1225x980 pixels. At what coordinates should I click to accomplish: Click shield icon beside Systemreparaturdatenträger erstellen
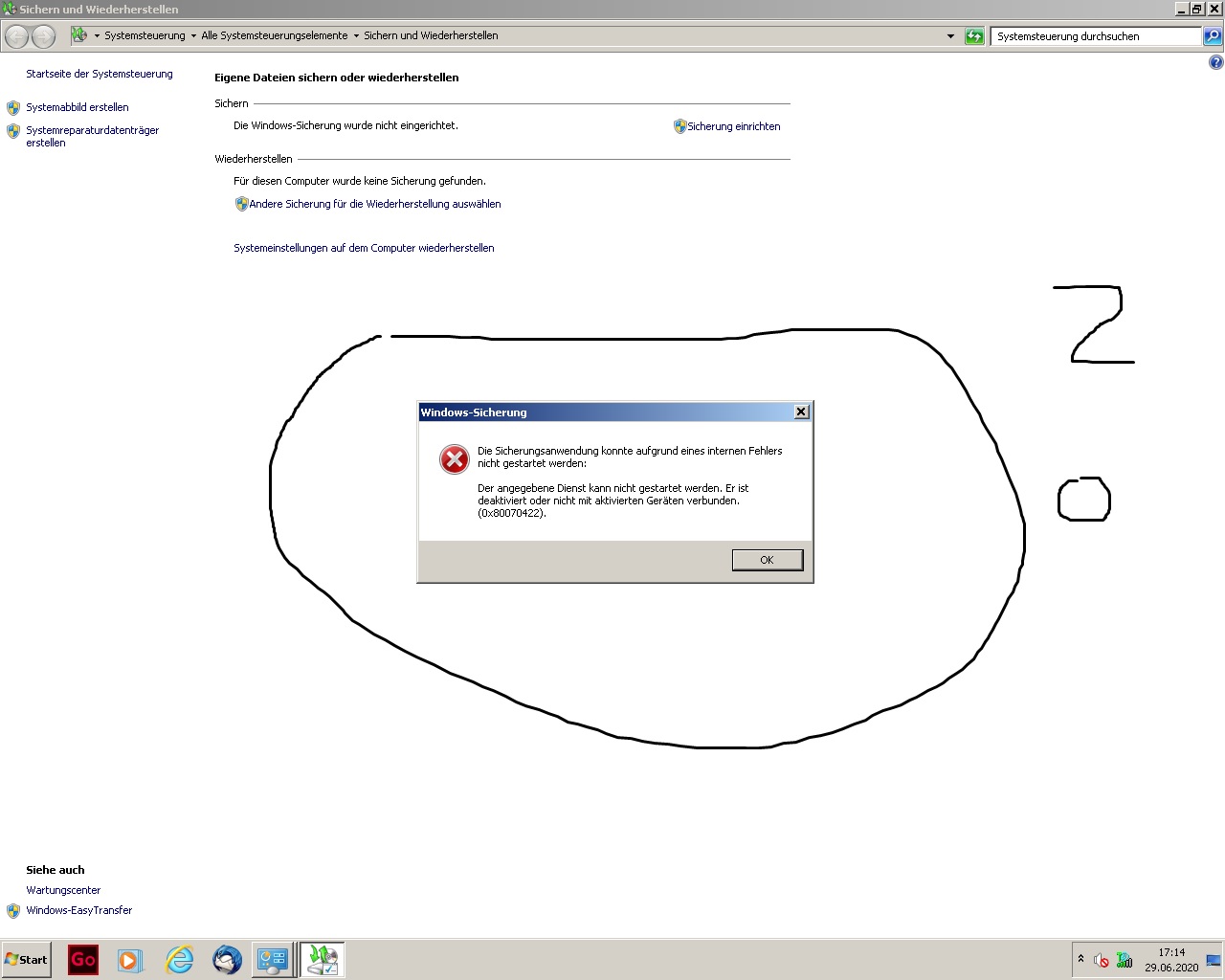(x=13, y=131)
